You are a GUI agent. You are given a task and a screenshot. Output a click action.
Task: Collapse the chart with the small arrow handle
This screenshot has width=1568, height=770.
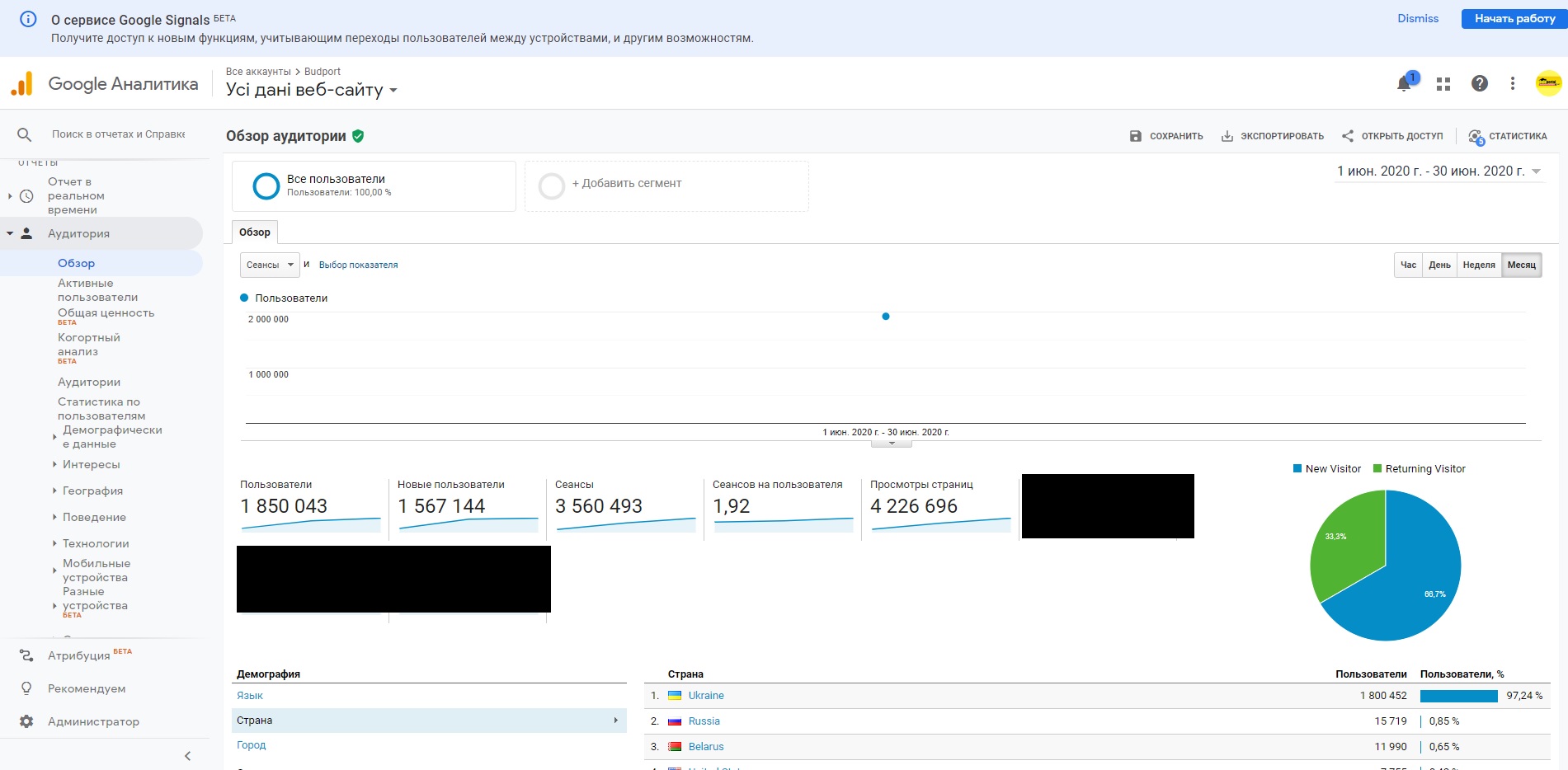(x=892, y=444)
